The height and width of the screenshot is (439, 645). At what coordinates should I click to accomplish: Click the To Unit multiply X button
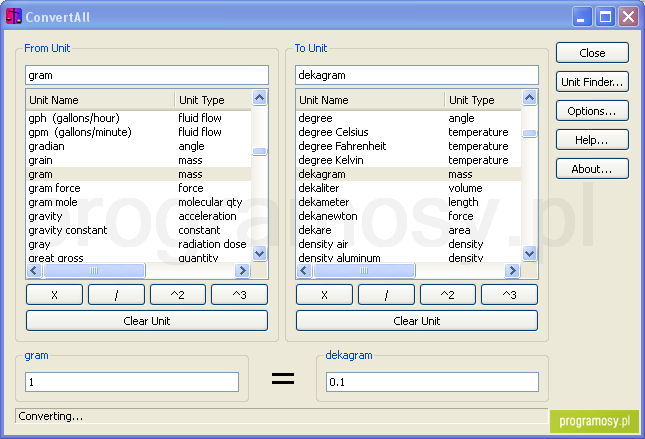324,295
